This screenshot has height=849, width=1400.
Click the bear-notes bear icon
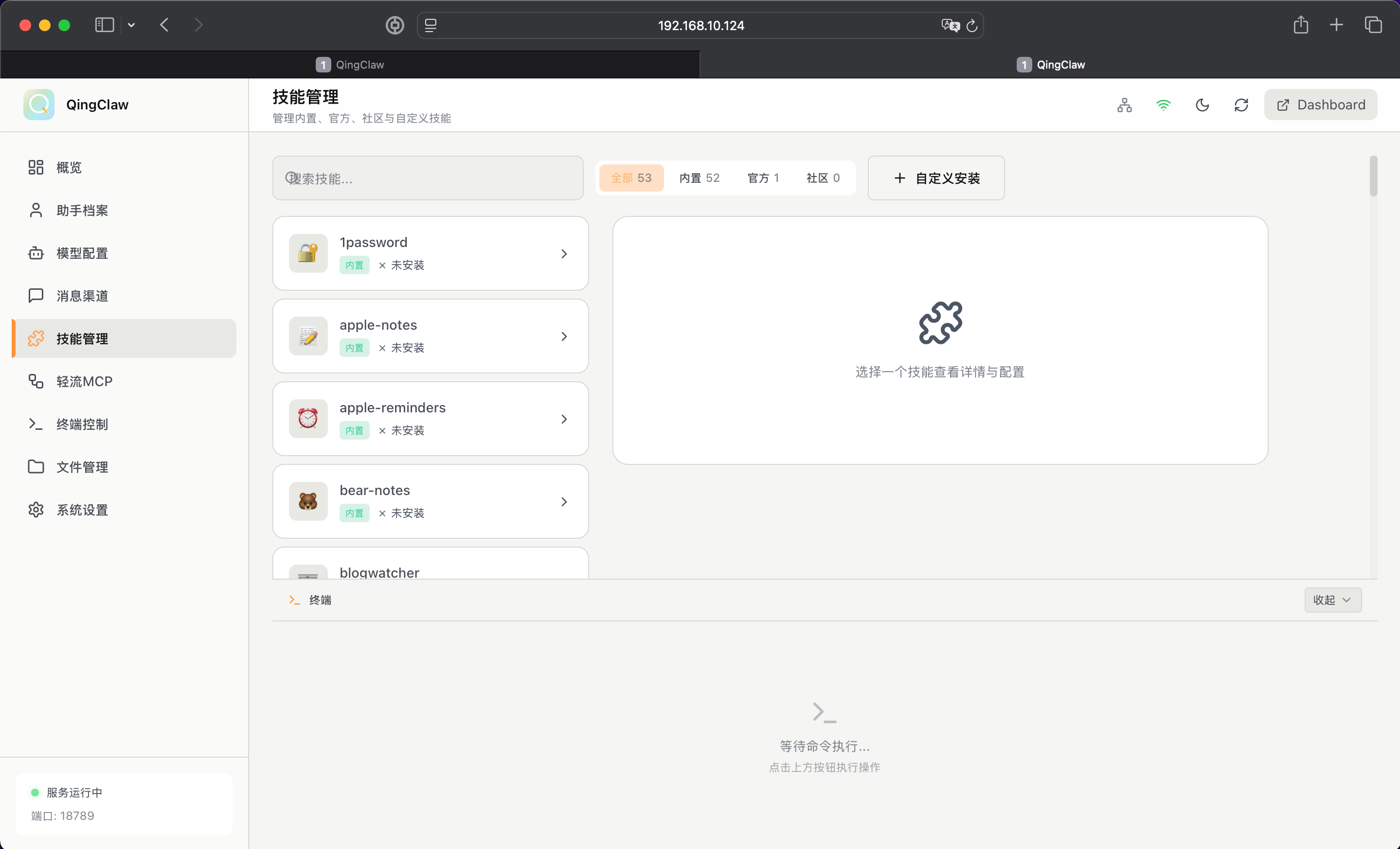(x=308, y=501)
